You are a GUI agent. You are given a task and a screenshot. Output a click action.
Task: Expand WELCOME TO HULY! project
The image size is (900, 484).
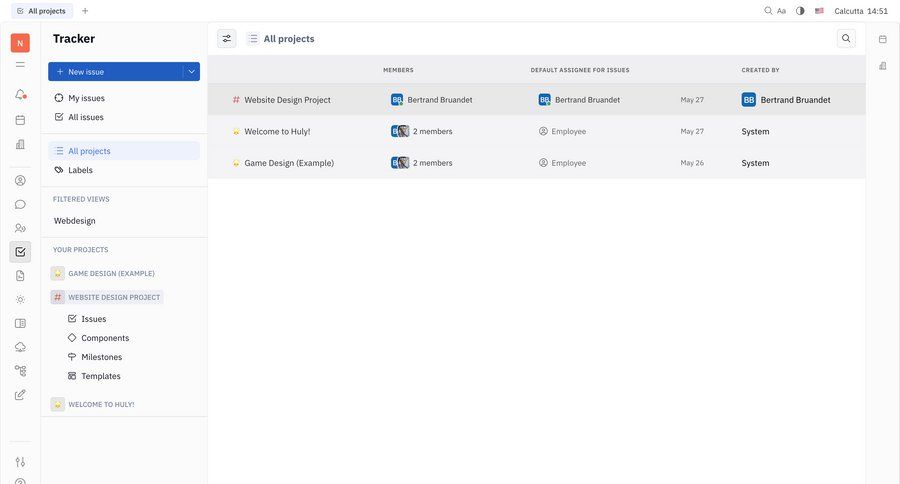(x=93, y=404)
